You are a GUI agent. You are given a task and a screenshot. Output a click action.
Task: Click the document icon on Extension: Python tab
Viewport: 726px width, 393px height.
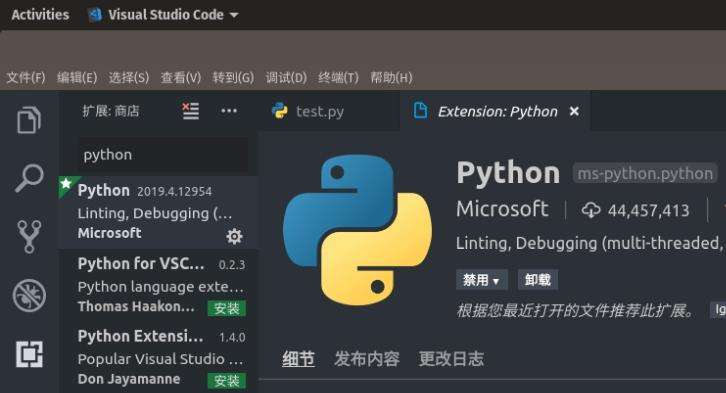click(420, 111)
